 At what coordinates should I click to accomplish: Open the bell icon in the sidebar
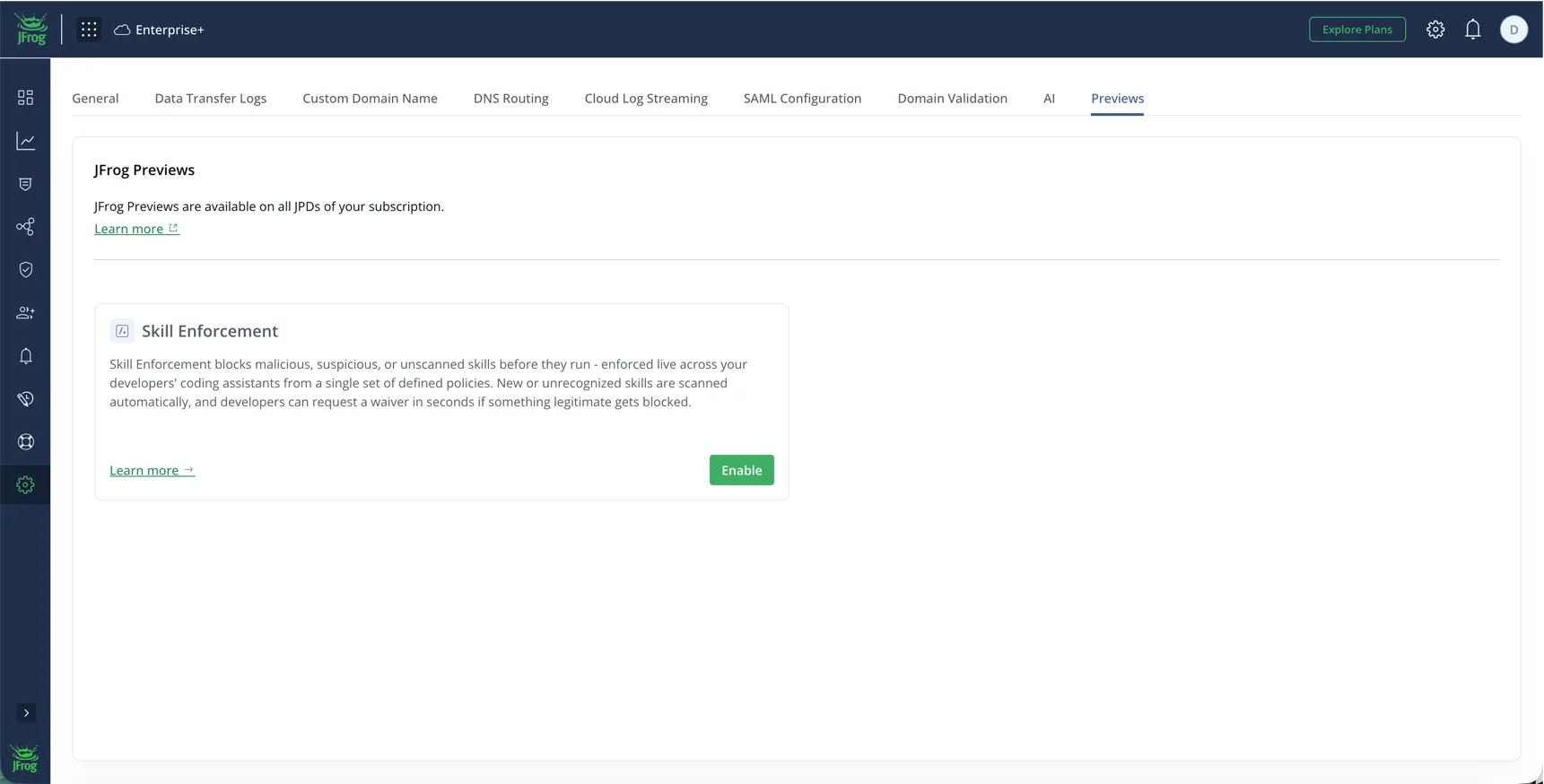click(x=25, y=356)
